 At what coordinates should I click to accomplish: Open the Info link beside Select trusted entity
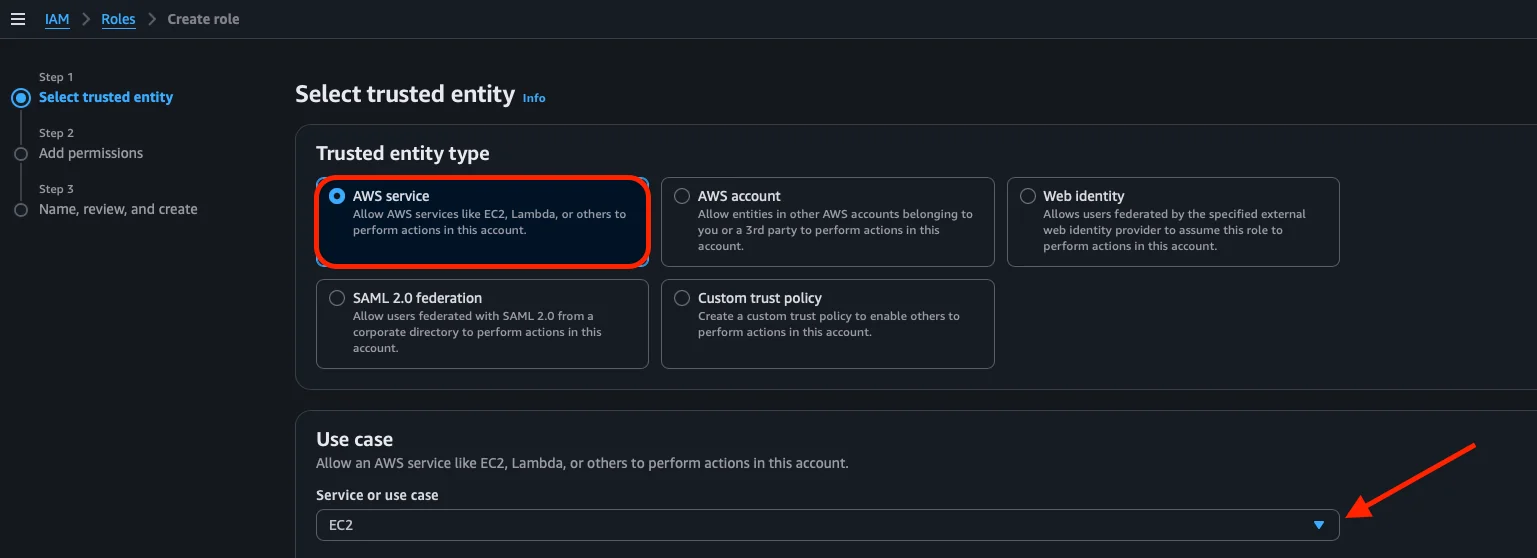coord(534,98)
